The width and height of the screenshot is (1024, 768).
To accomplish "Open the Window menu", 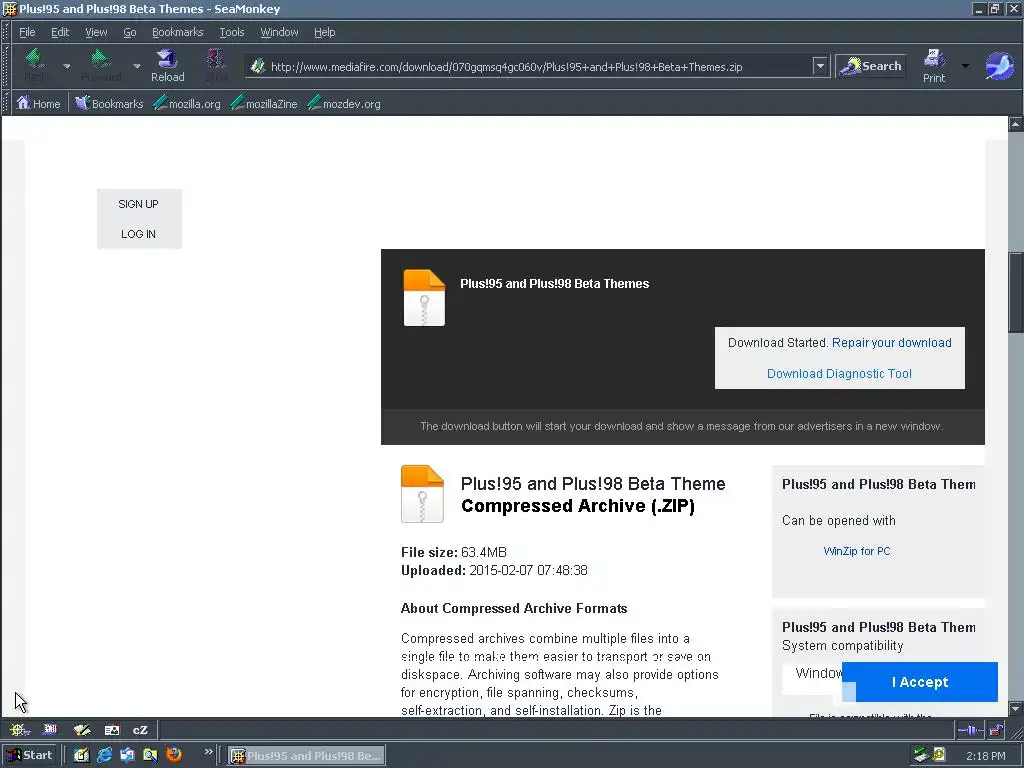I will pyautogui.click(x=280, y=32).
